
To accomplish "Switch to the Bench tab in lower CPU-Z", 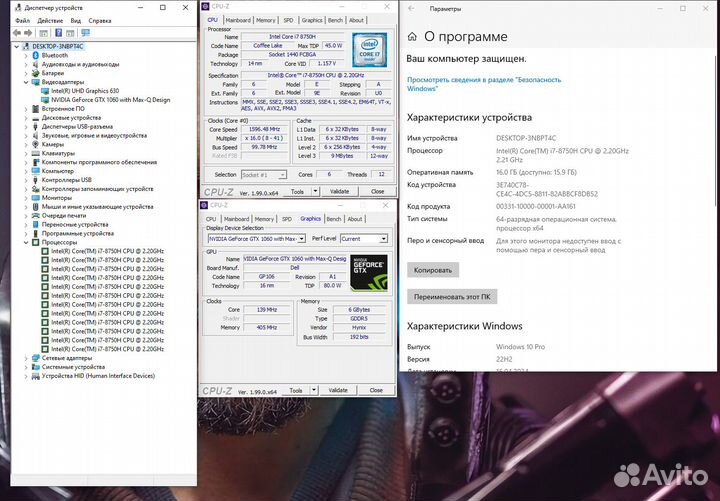I will click(x=334, y=218).
